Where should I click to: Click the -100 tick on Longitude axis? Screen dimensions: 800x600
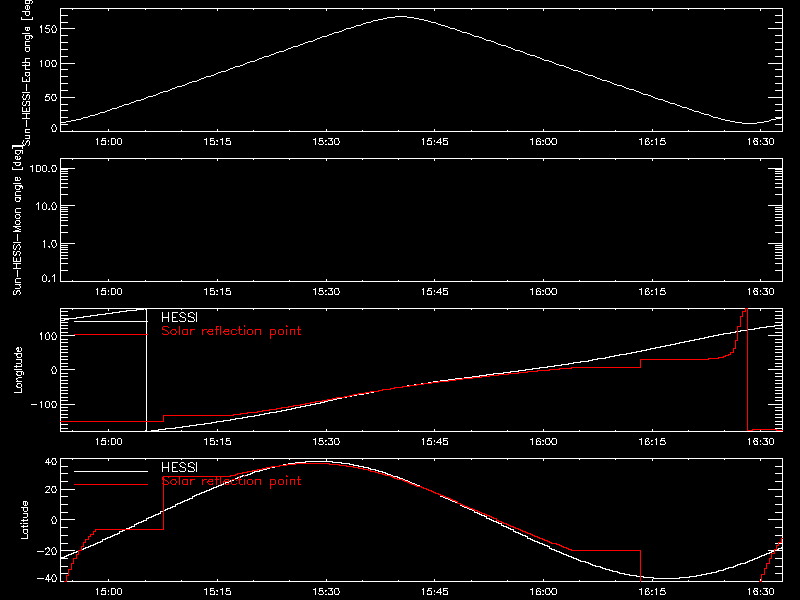click(44, 404)
